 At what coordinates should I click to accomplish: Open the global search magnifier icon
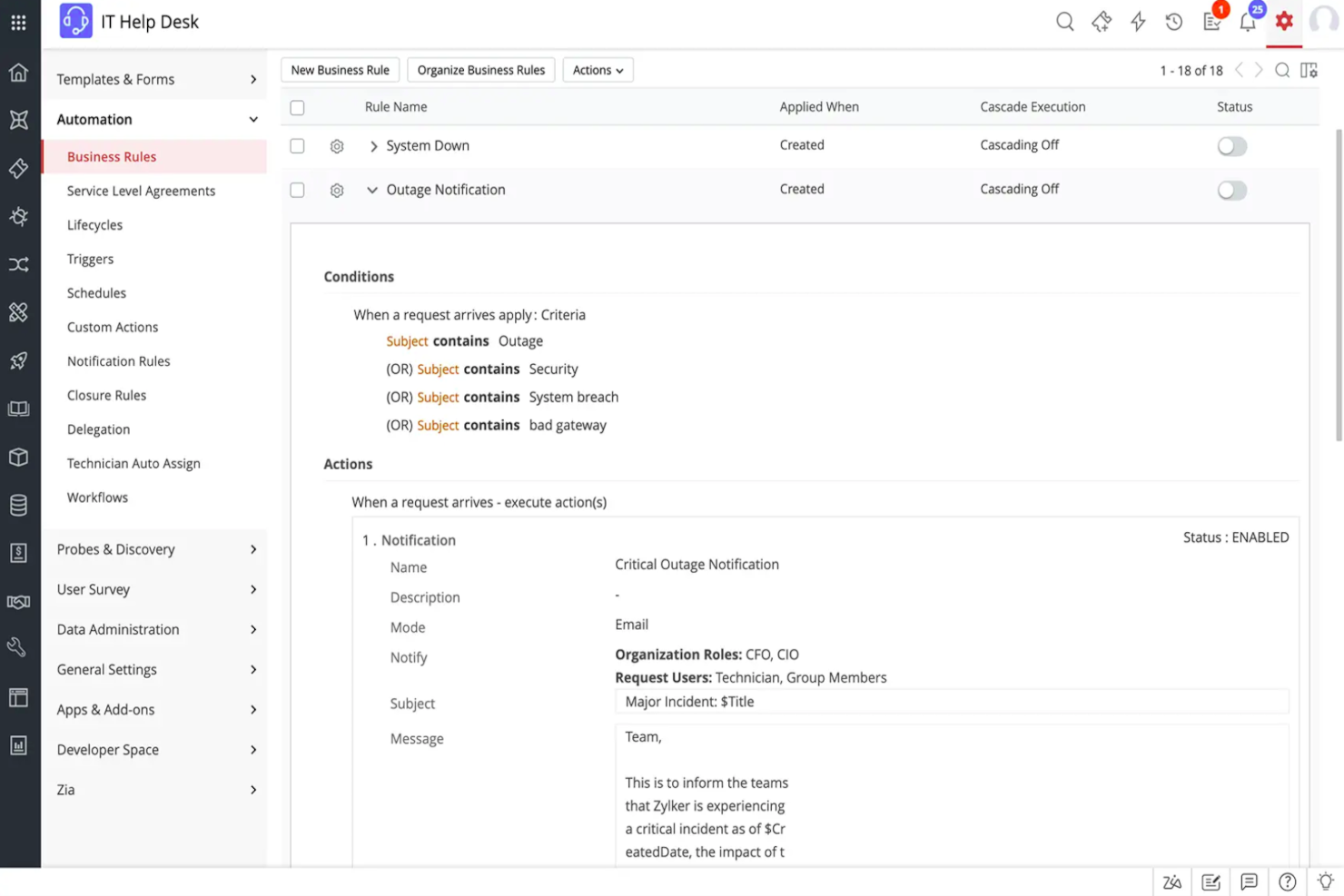(x=1064, y=22)
